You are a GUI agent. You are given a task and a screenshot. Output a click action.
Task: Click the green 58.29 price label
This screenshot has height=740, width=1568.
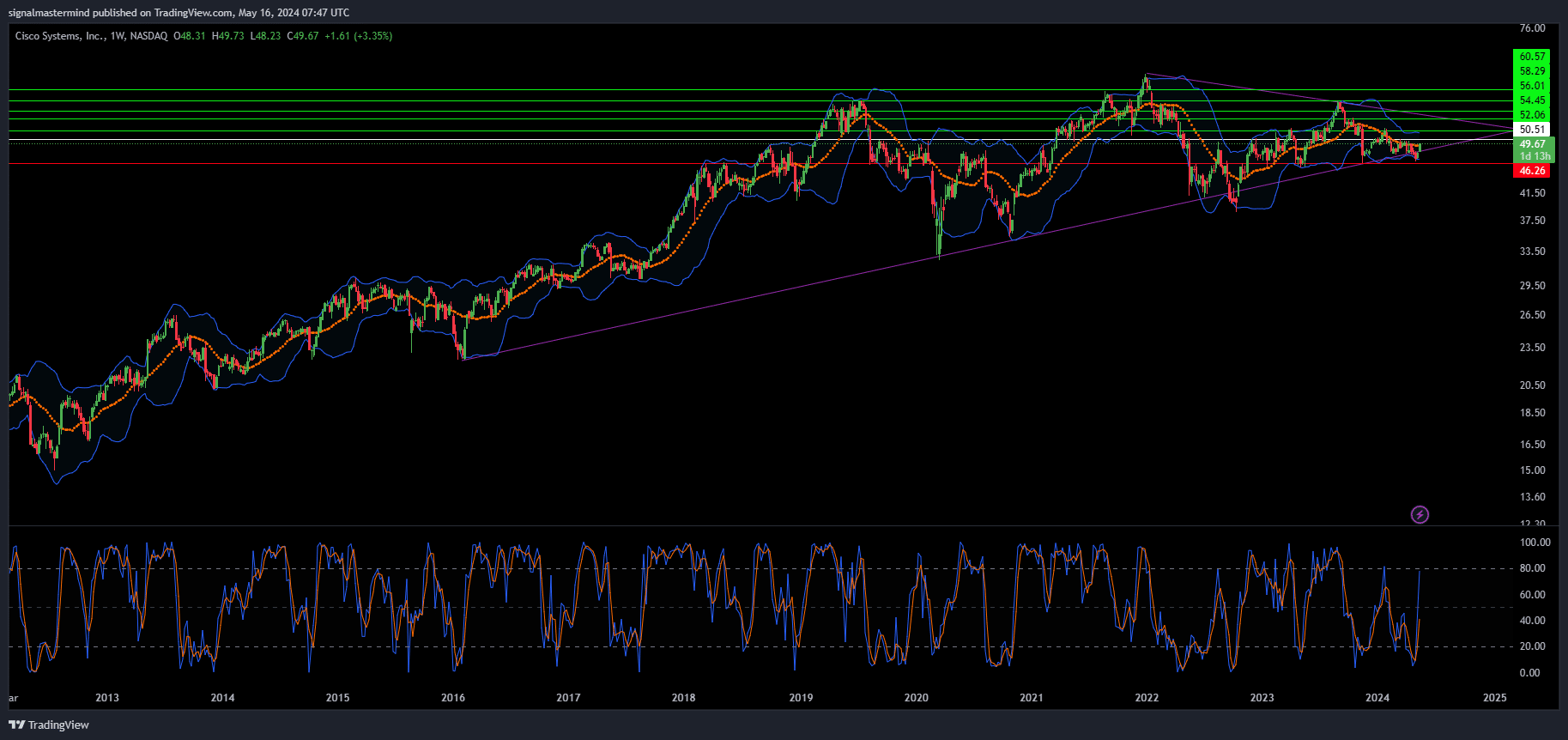pos(1532,71)
